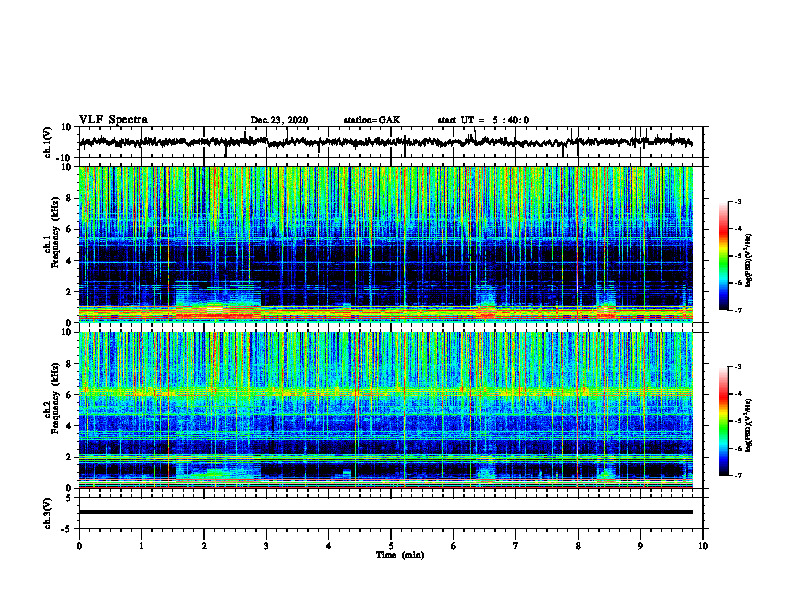792x612 pixels.
Task: Click the "2" kHz tick on ch.2 frequency axis
Action: pos(69,457)
